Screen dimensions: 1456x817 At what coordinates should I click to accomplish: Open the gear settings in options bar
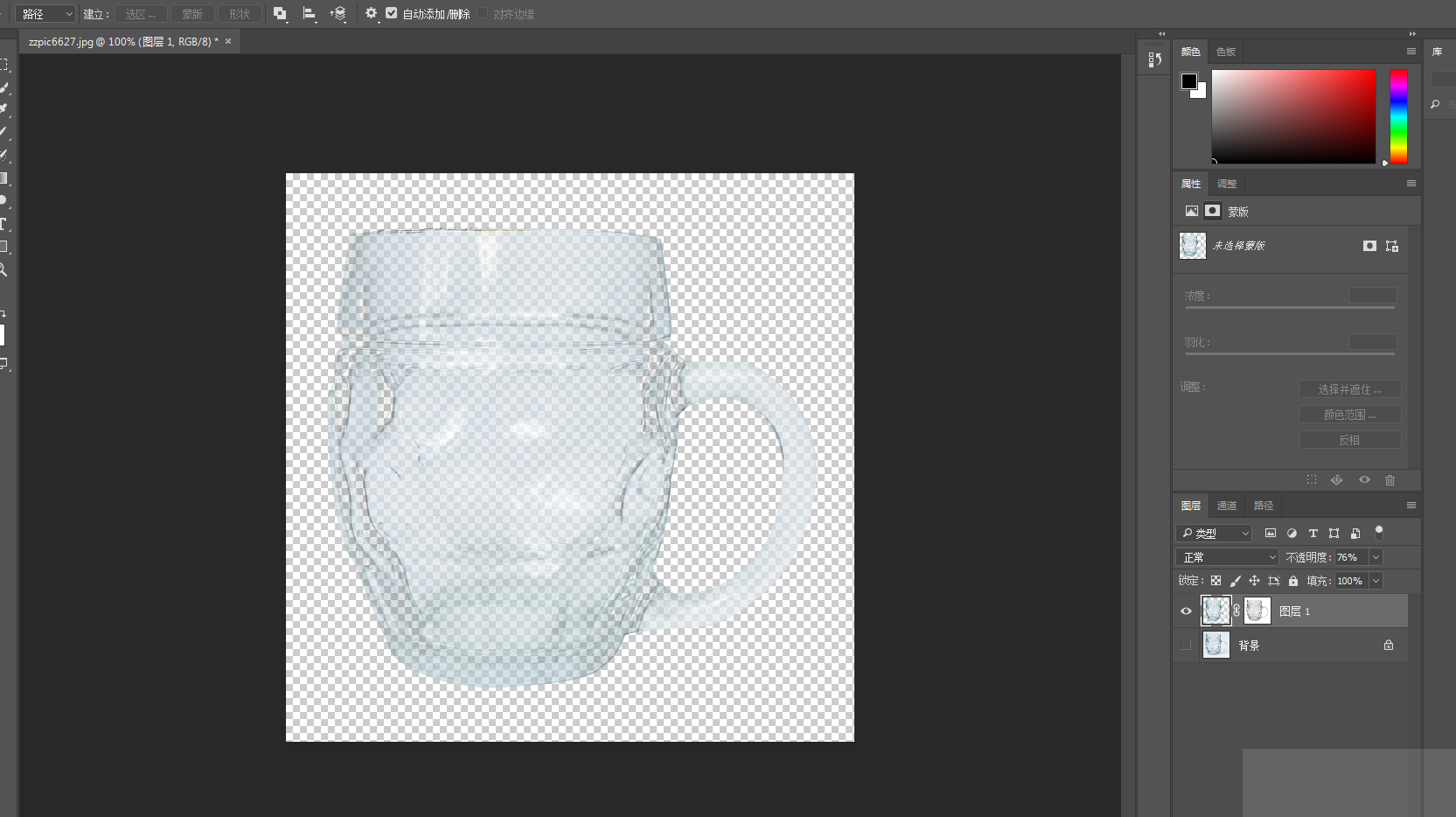click(371, 13)
